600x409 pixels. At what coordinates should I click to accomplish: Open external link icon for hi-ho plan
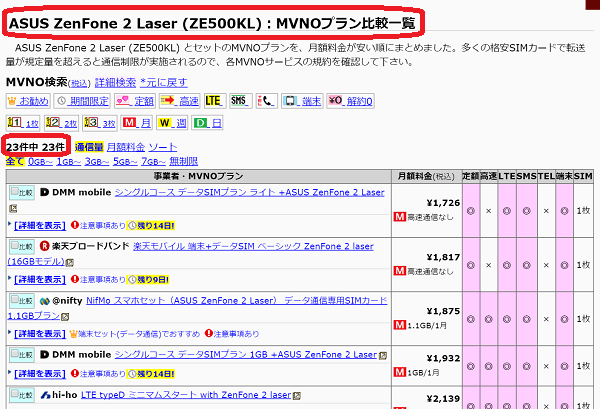click(x=297, y=396)
